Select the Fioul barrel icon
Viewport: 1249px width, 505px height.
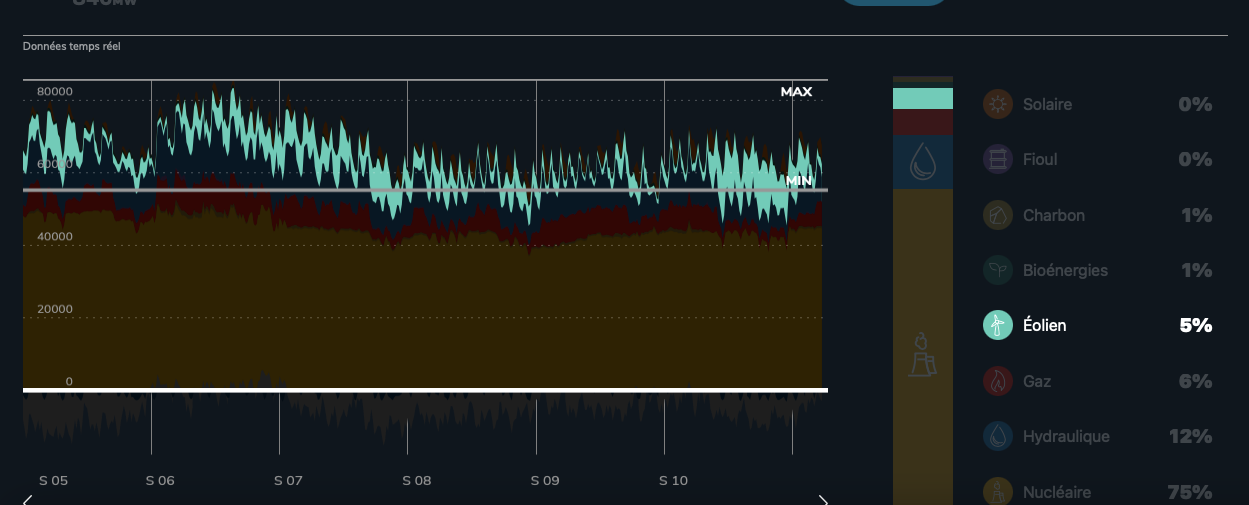[x=997, y=159]
